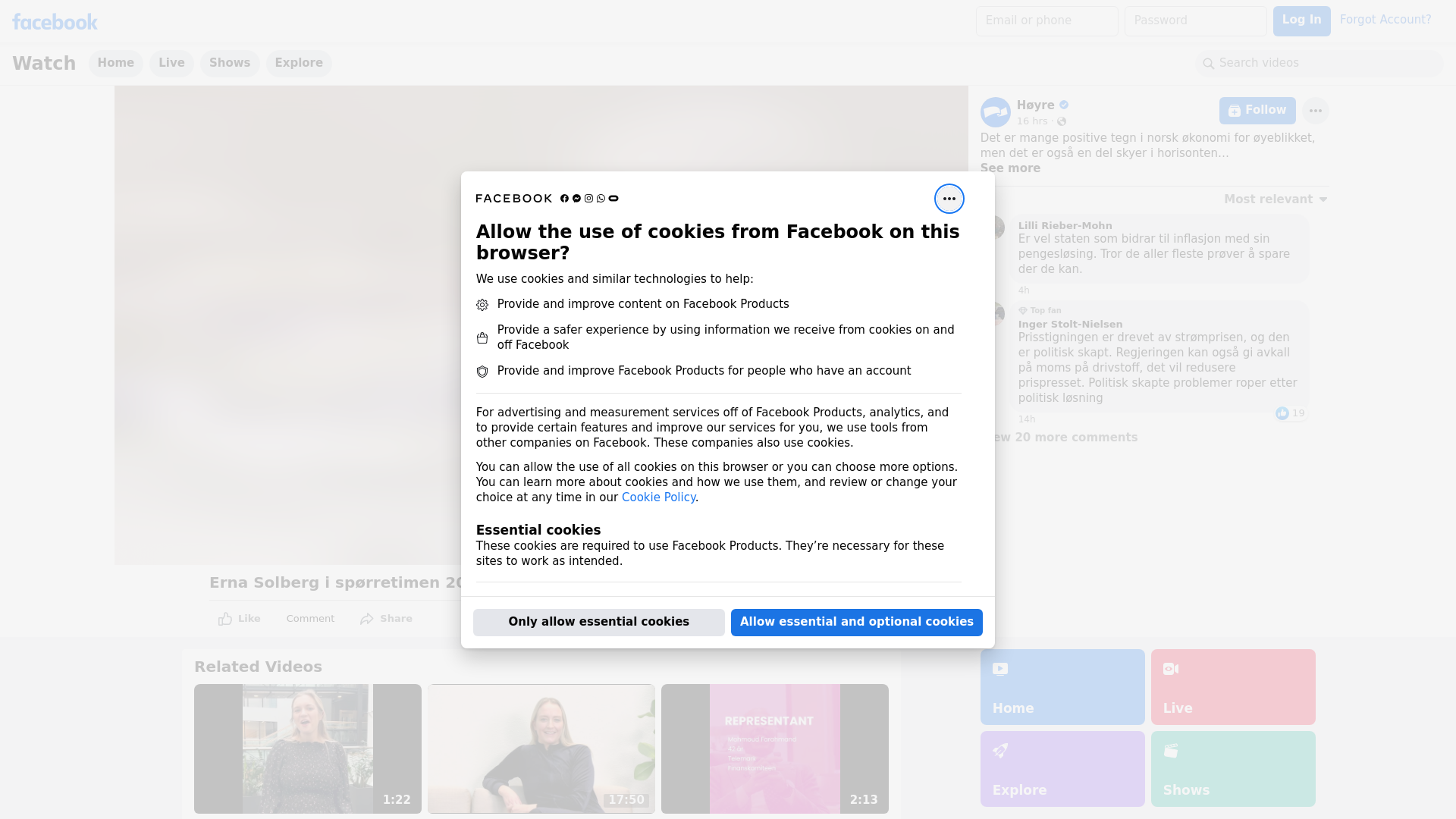Screen dimensions: 1456x819
Task: Open Lilli Rieber-Mohn profile name
Action: (x=1065, y=226)
